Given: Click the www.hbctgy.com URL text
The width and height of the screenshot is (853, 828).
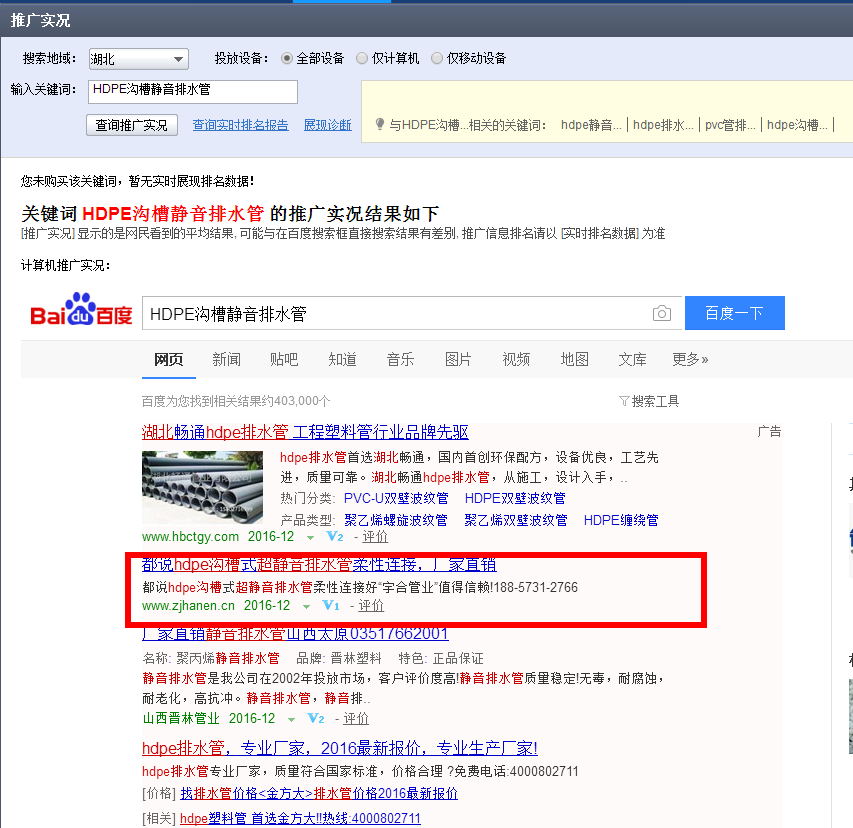Looking at the screenshot, I should pos(190,536).
